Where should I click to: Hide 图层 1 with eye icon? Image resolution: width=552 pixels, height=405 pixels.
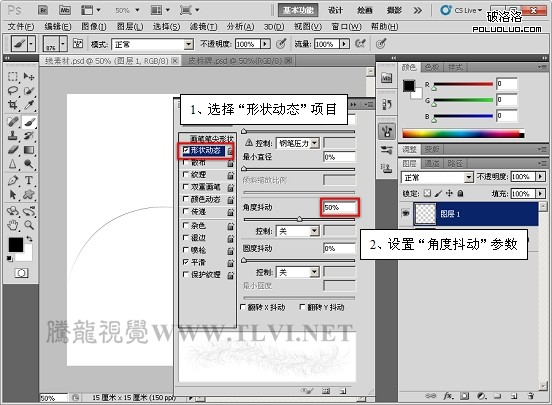pos(406,213)
